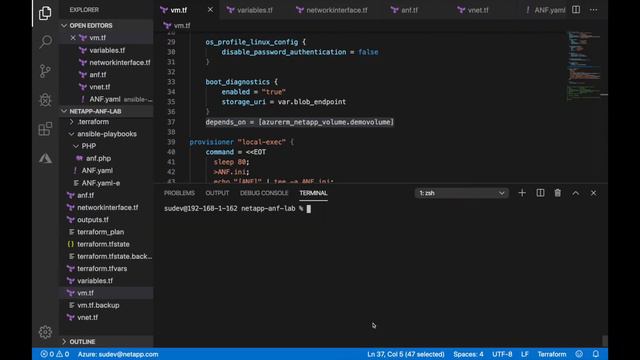Screen dimensions: 640x360
Task: Switch to the ANF.yaml editor tab
Action: 545,10
